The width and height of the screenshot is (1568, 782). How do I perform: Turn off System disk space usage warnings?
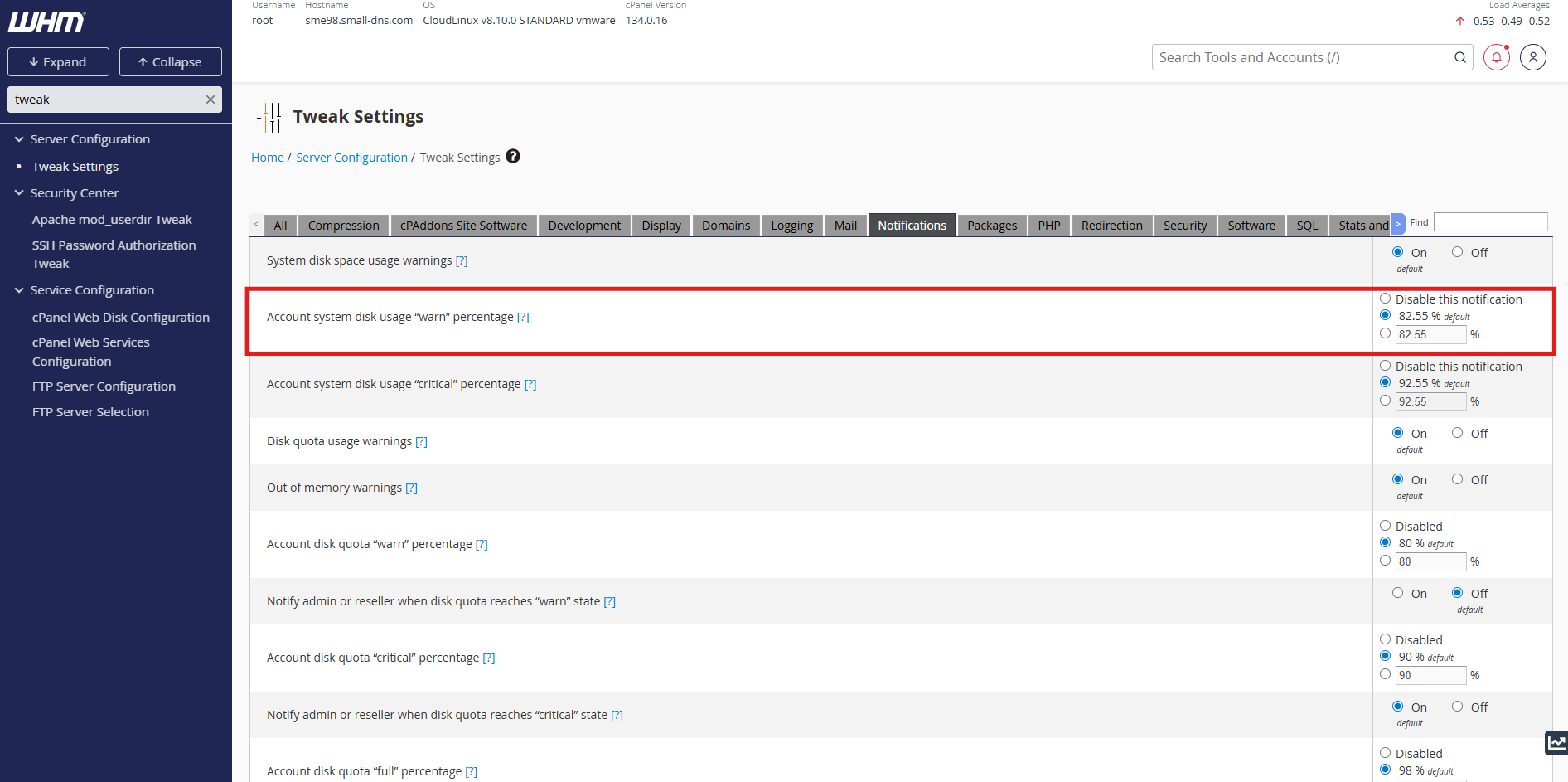click(x=1457, y=252)
